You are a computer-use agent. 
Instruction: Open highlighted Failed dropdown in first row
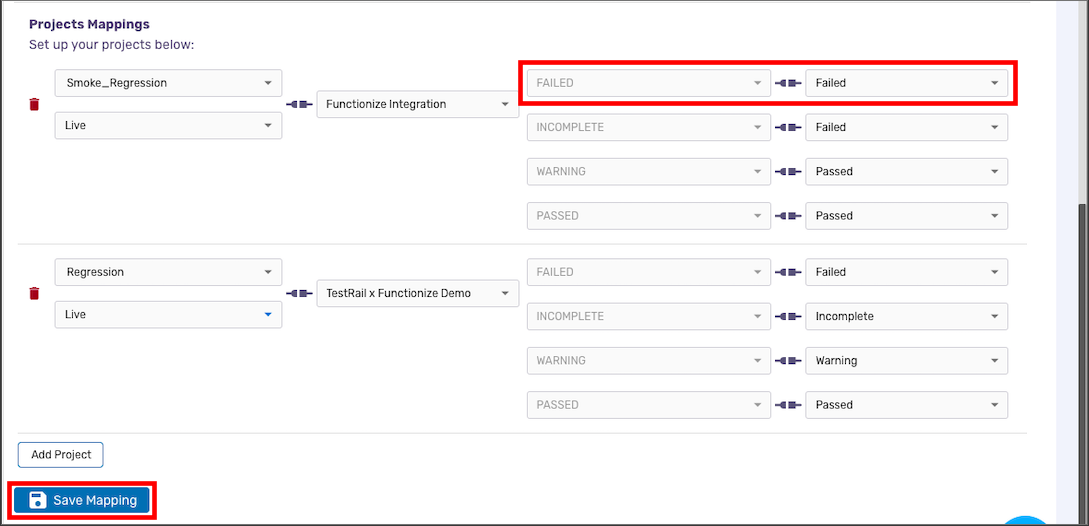coord(906,83)
